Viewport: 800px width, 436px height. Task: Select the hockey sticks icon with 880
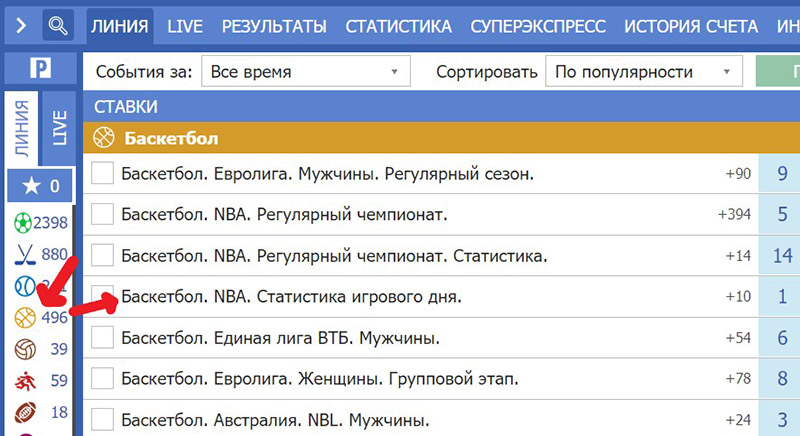[x=25, y=254]
